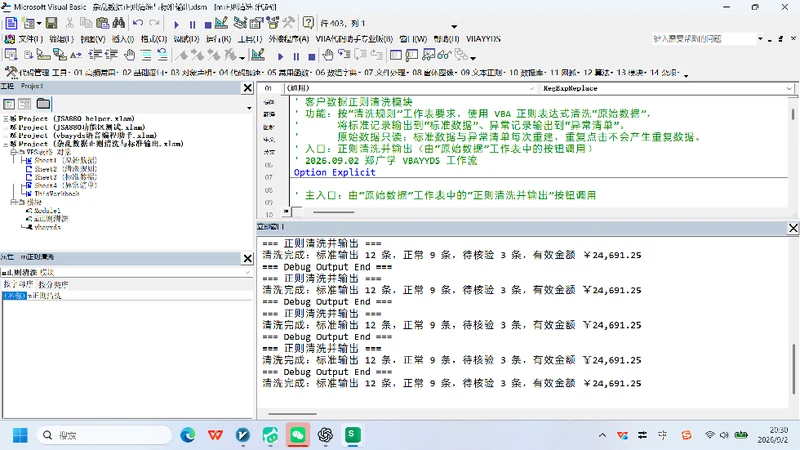Toggle Design Mode in the top toolbar
Image resolution: width=800 pixels, height=450 pixels.
tap(221, 23)
